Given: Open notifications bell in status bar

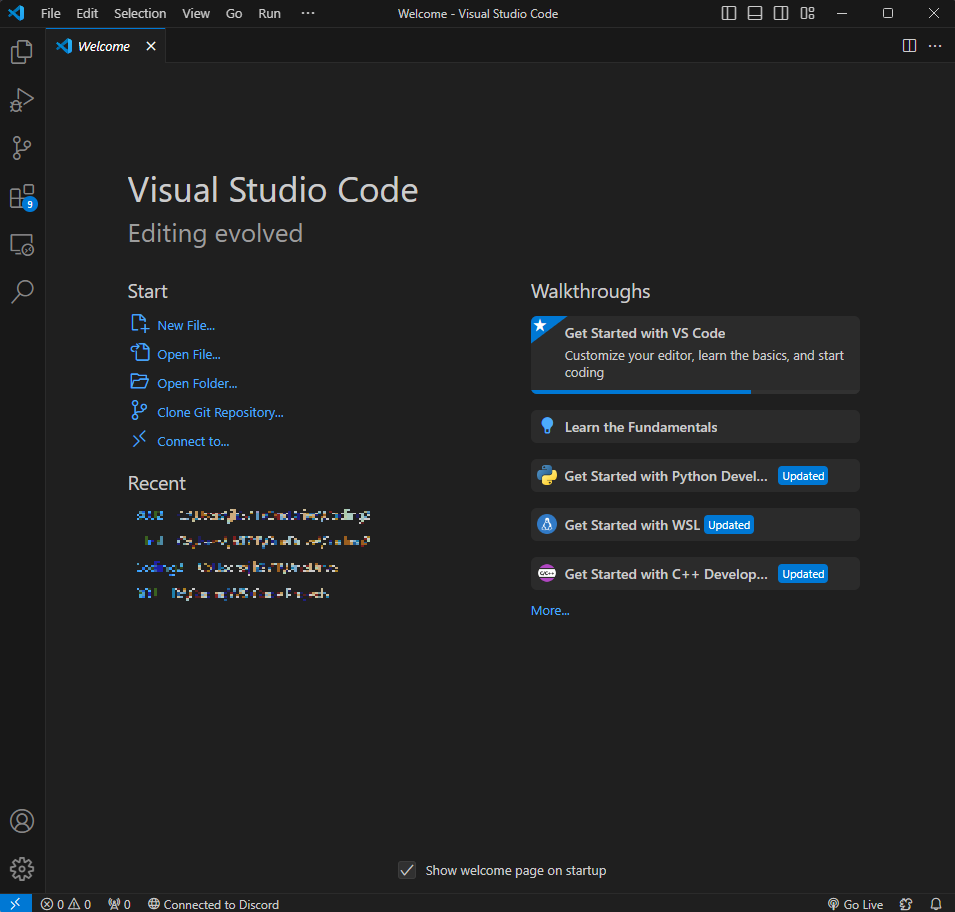Looking at the screenshot, I should (x=936, y=904).
